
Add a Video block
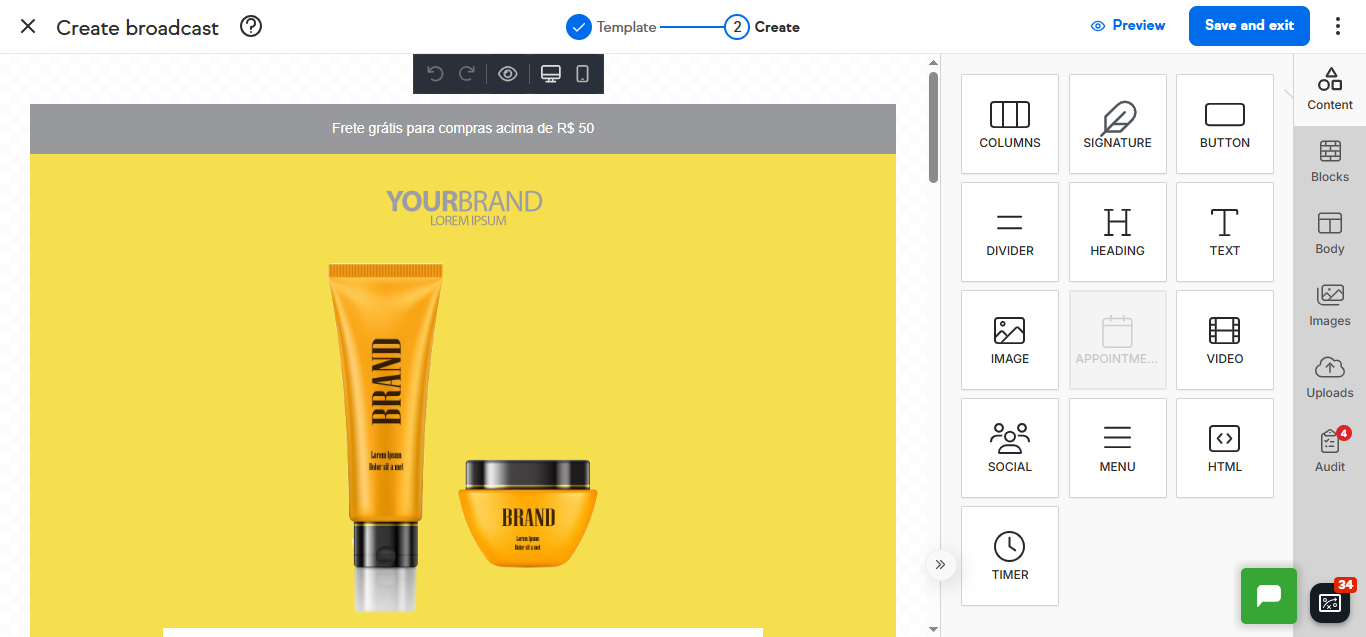point(1224,339)
